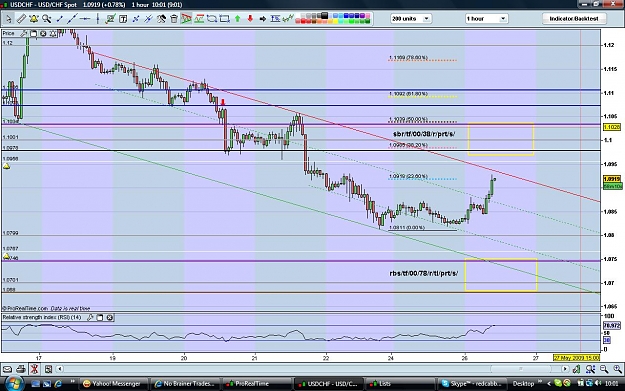Remove the RSI indicator panel
625x391 pixels.
point(110,317)
